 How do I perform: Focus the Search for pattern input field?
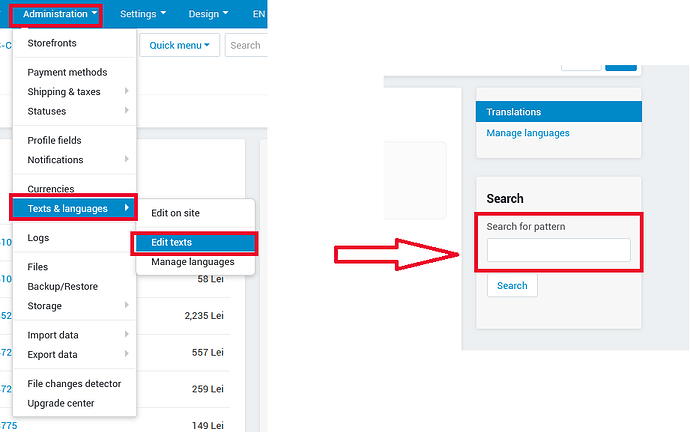(558, 250)
